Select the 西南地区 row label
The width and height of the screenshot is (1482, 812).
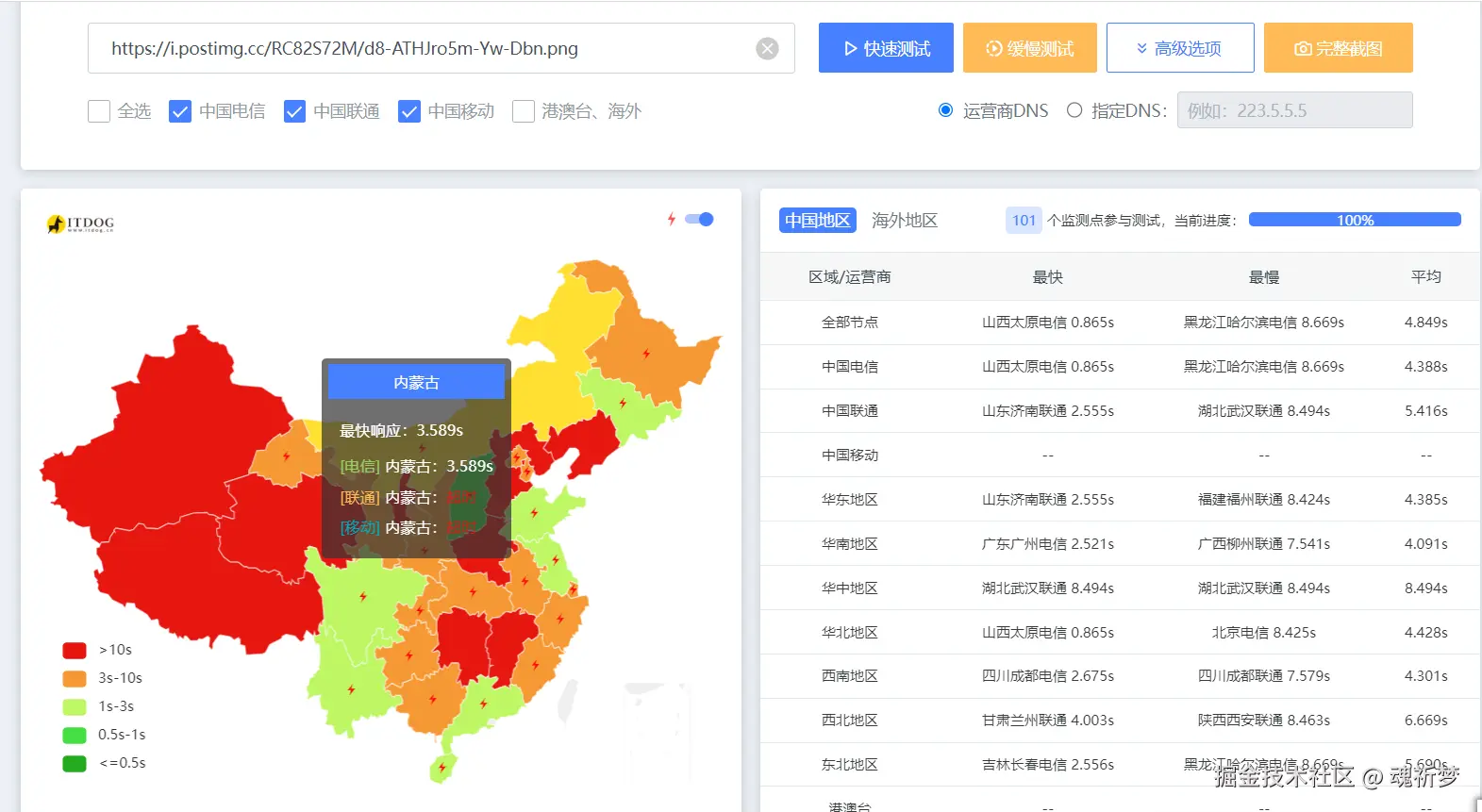[849, 676]
